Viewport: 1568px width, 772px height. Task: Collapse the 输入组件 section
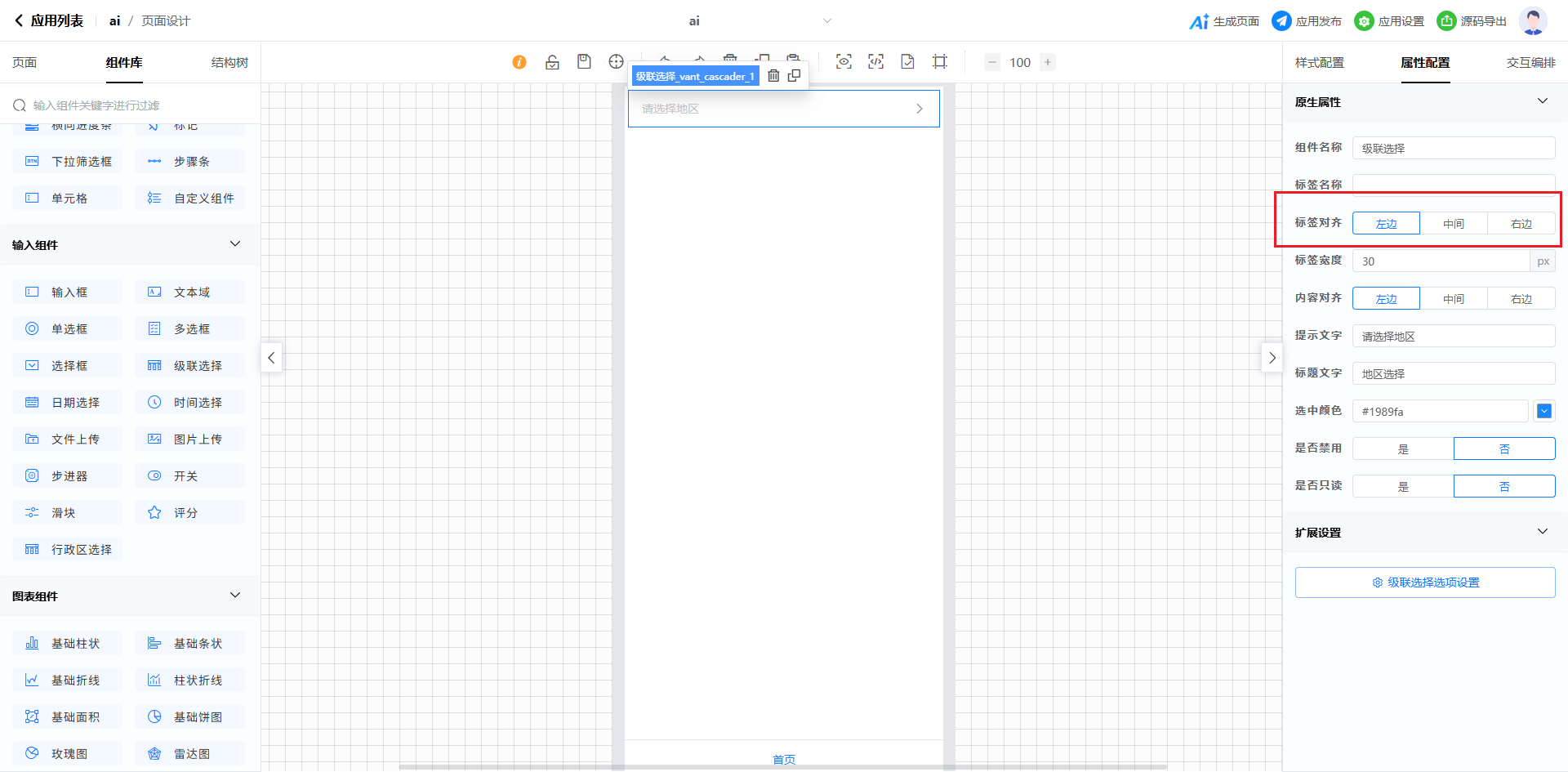point(235,244)
